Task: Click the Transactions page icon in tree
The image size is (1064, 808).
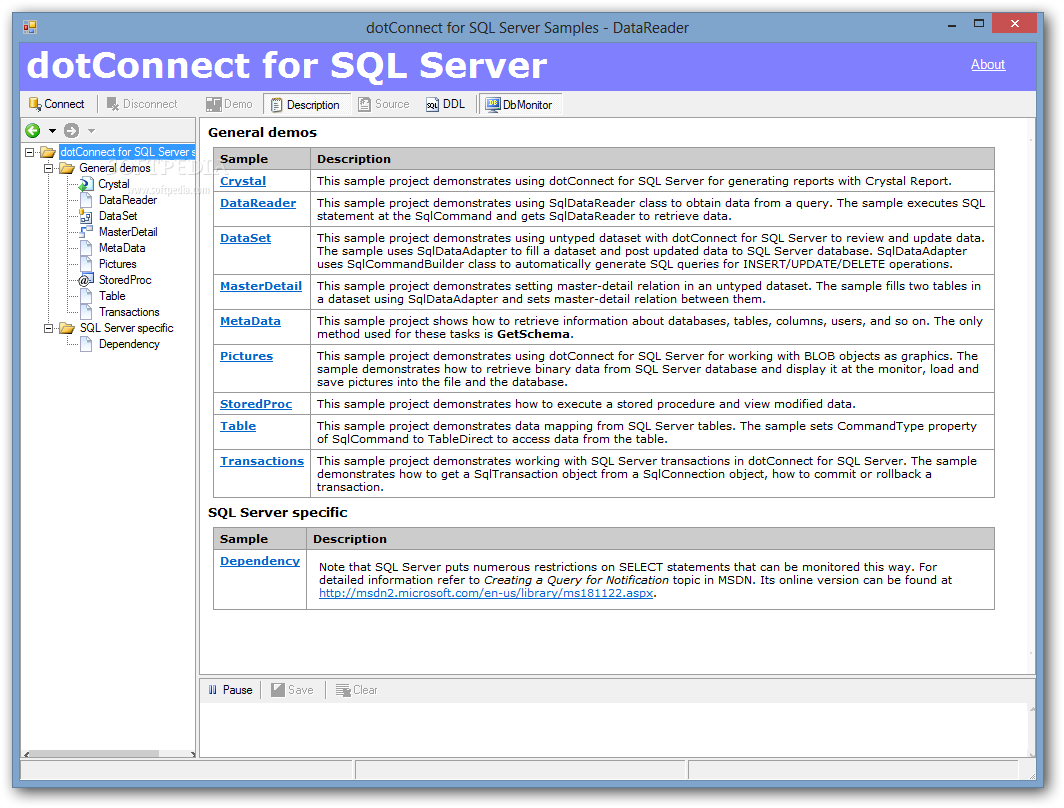Action: pos(86,312)
